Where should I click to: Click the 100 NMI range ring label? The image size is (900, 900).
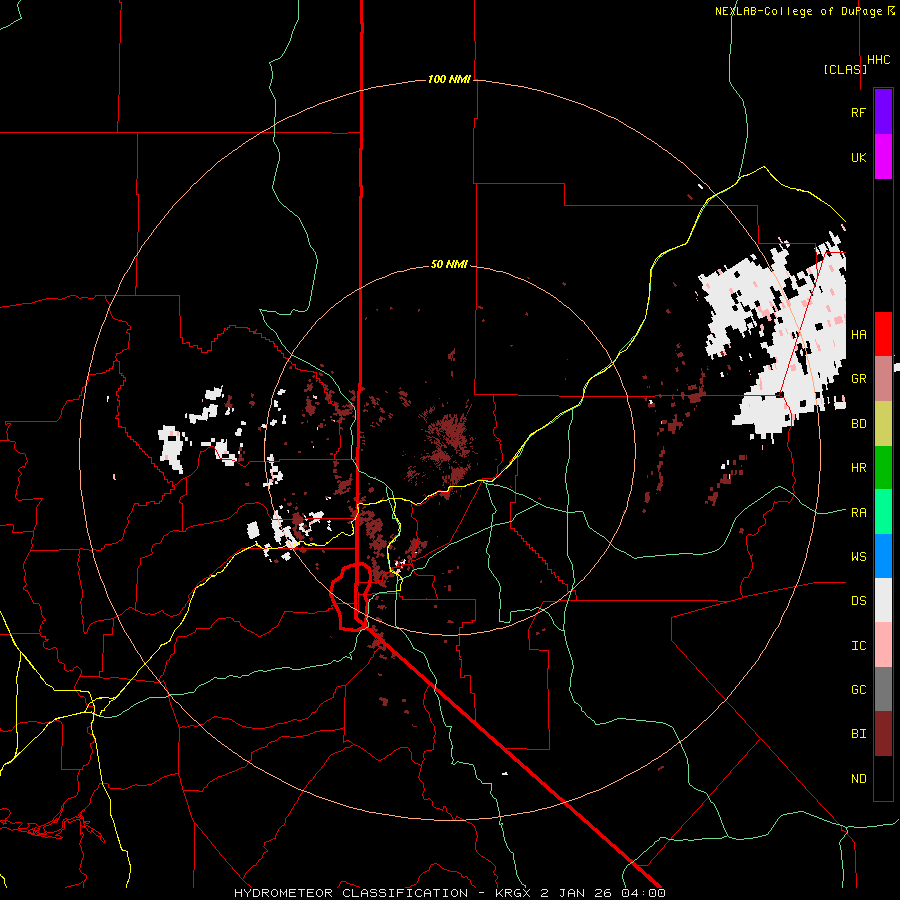click(x=449, y=79)
